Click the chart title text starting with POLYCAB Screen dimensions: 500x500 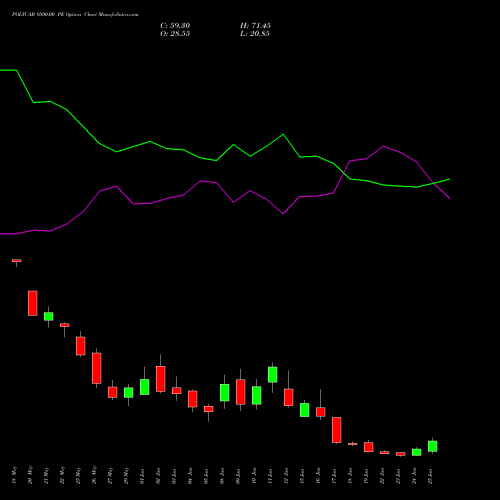tap(75, 14)
